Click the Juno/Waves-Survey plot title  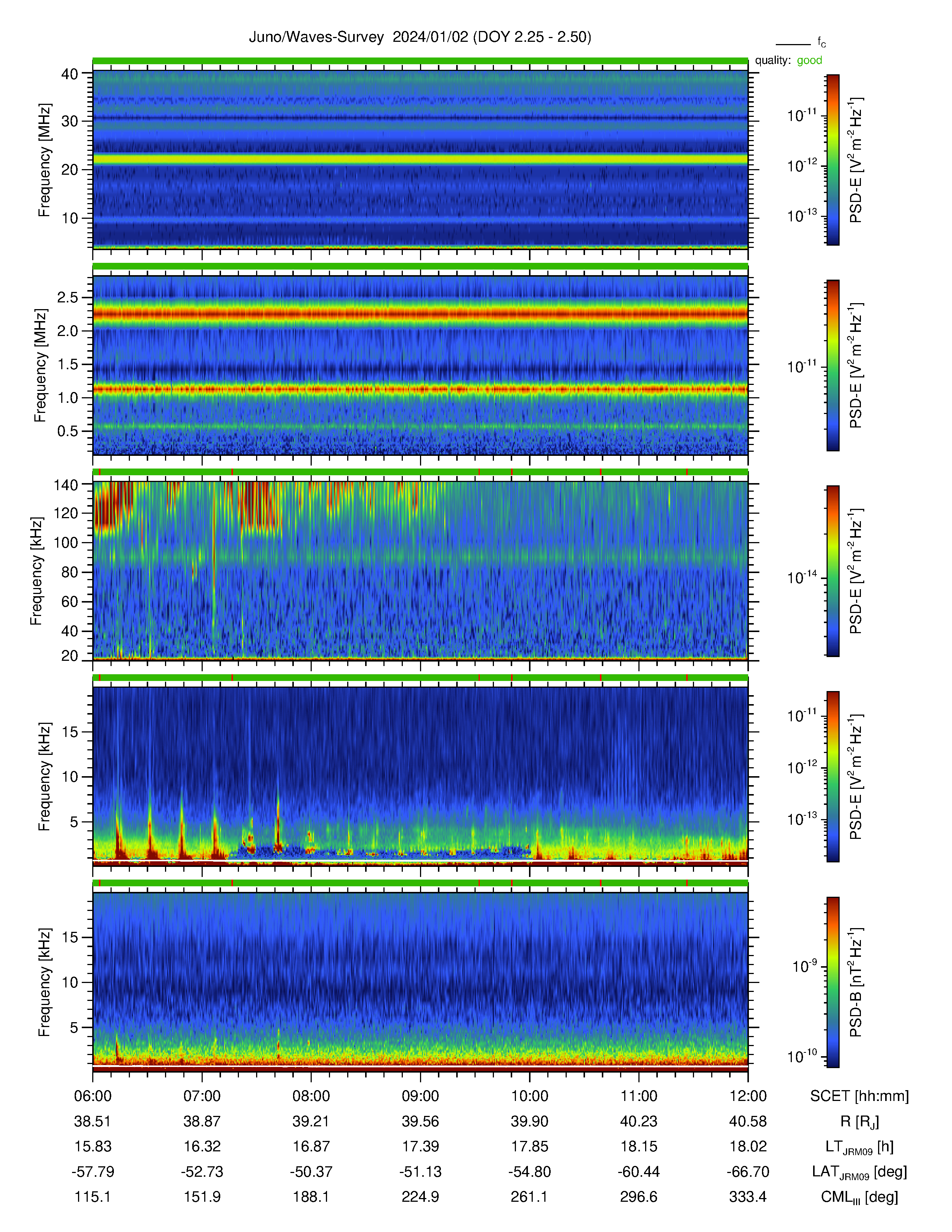420,37
